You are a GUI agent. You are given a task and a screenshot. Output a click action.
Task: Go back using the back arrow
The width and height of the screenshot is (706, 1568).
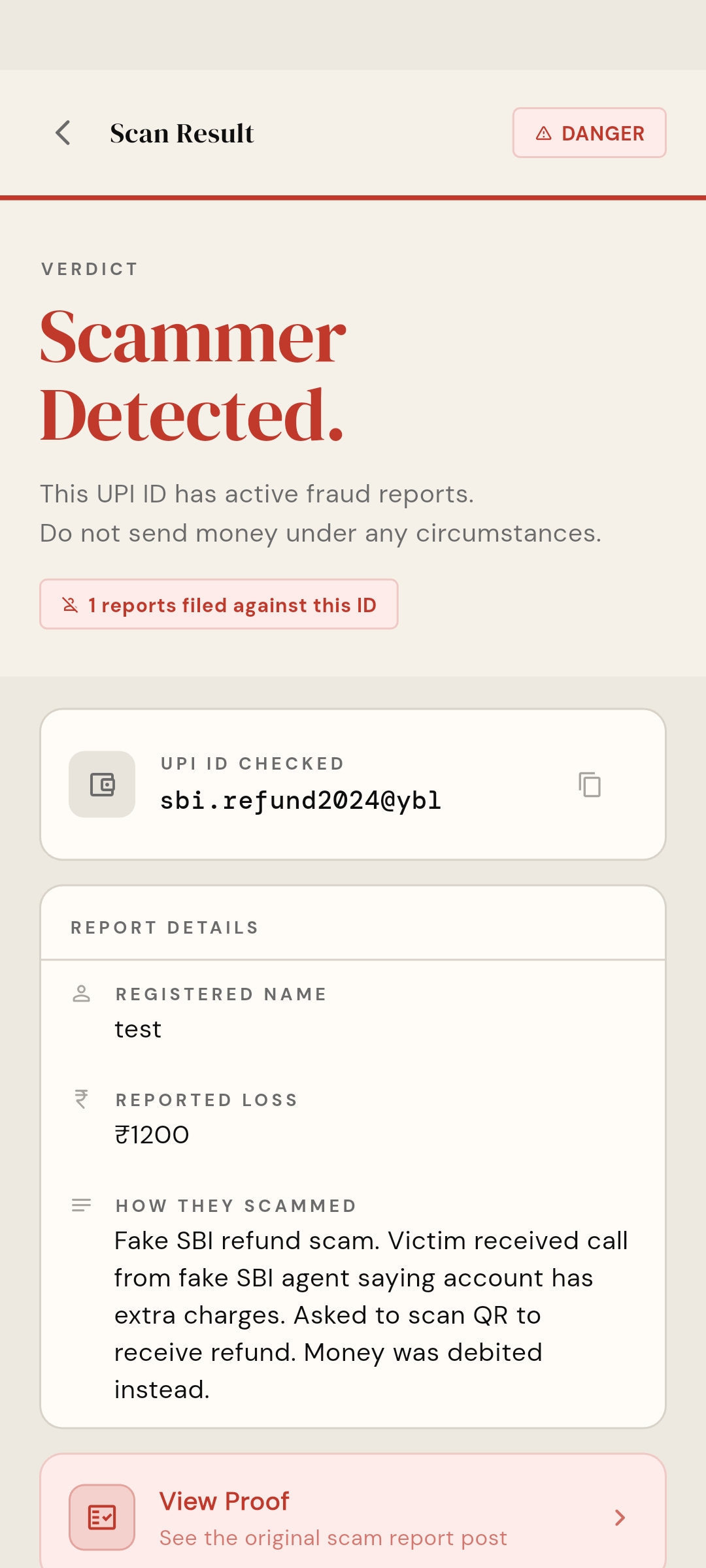63,133
